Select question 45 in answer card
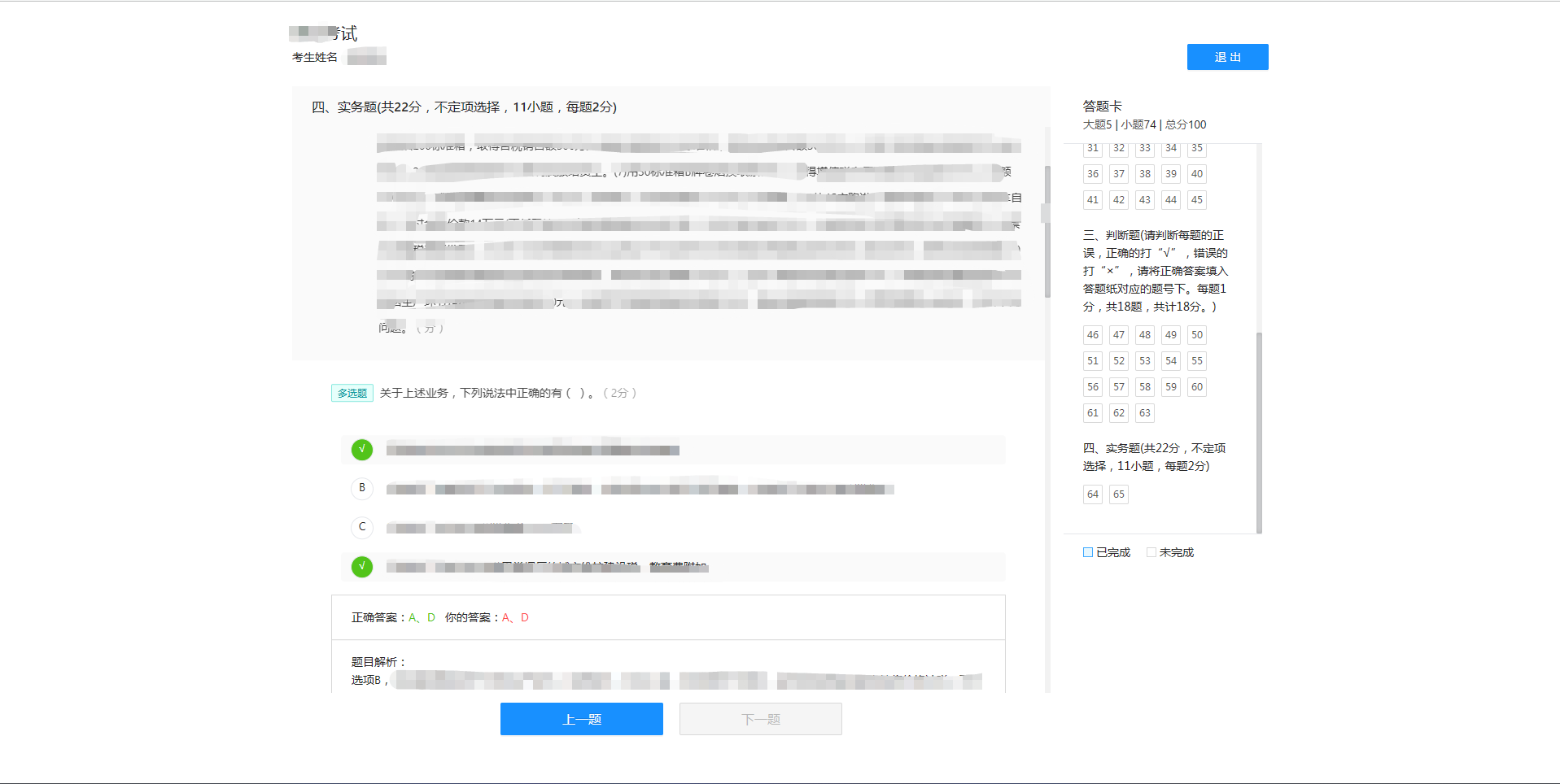The image size is (1560, 784). [1197, 200]
